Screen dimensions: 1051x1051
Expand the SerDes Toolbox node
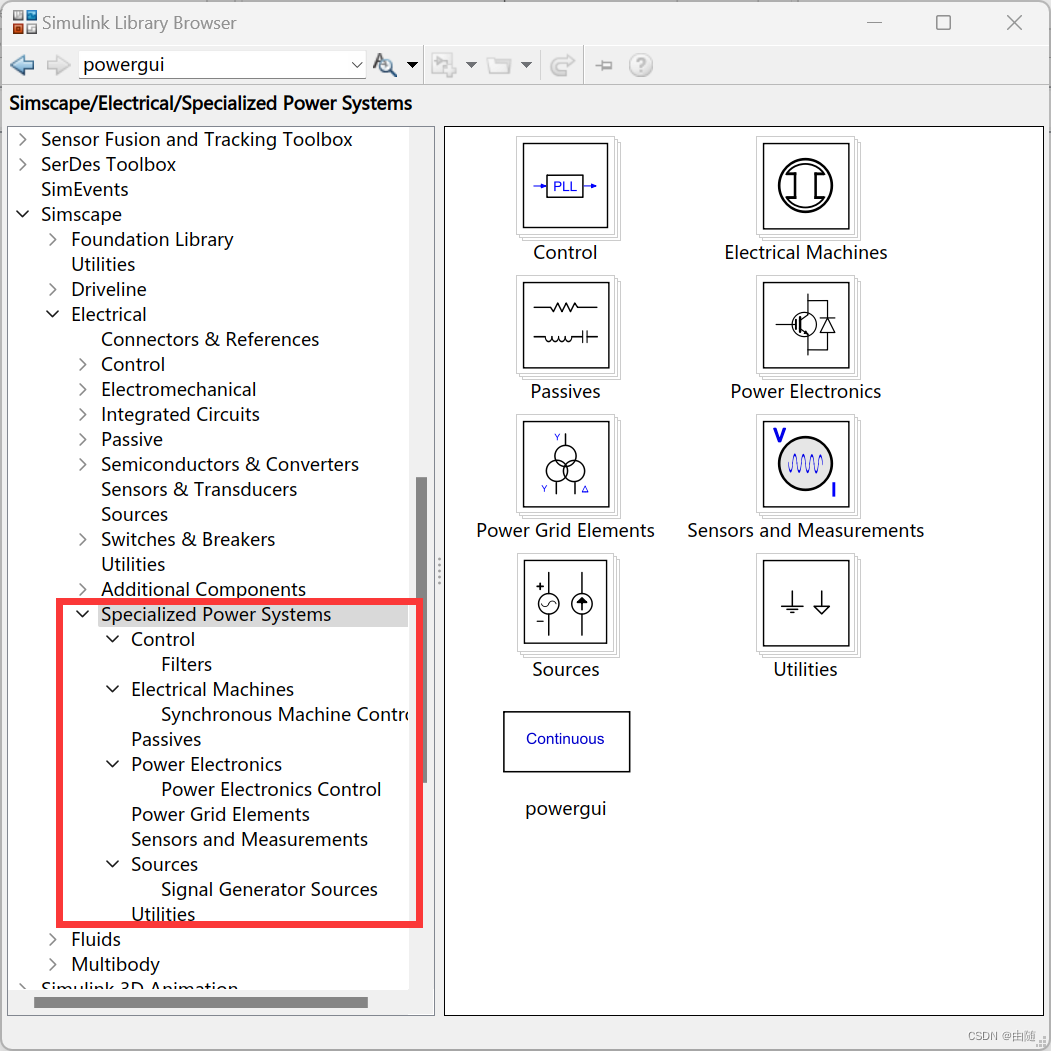[x=23, y=164]
